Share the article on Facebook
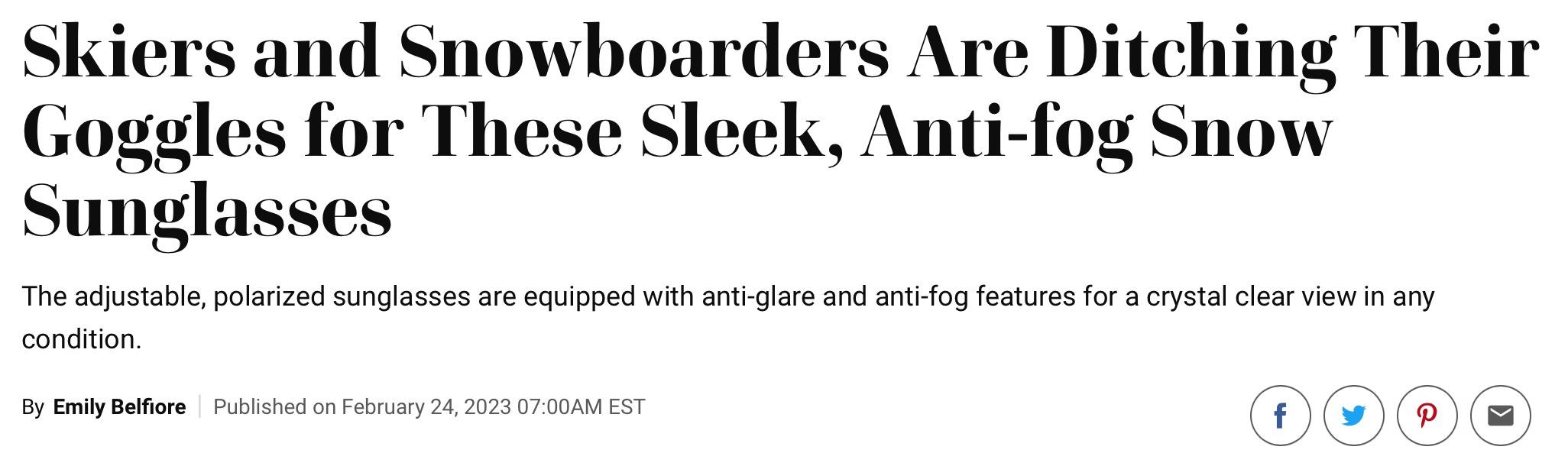The height and width of the screenshot is (466, 1568). pos(1280,416)
